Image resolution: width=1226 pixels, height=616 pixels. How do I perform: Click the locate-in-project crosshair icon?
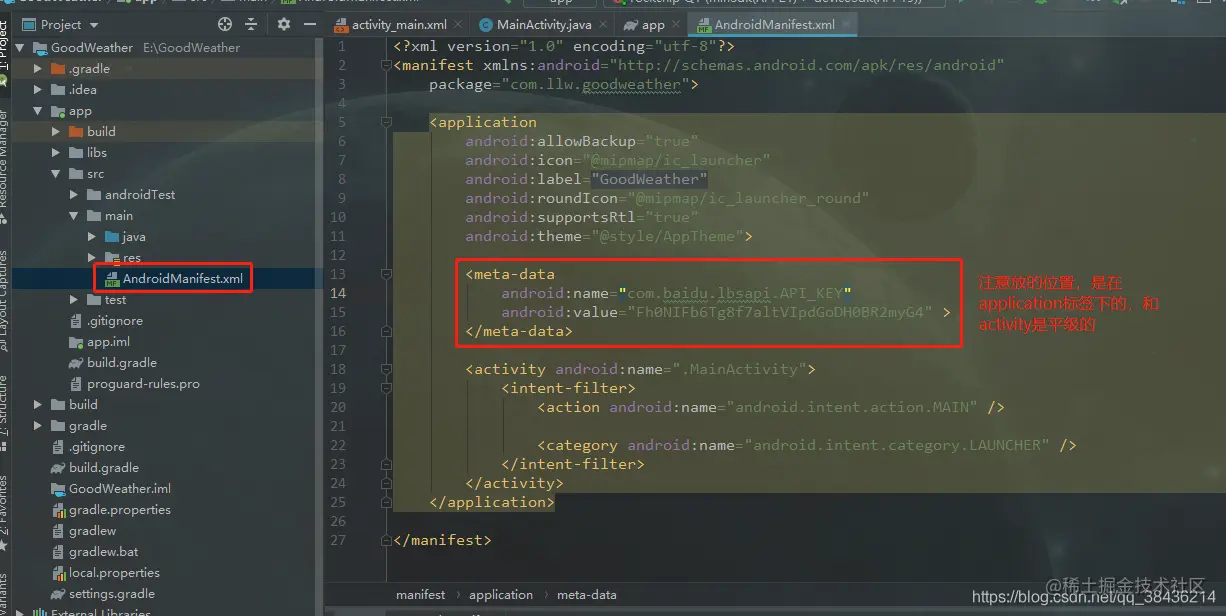click(225, 24)
